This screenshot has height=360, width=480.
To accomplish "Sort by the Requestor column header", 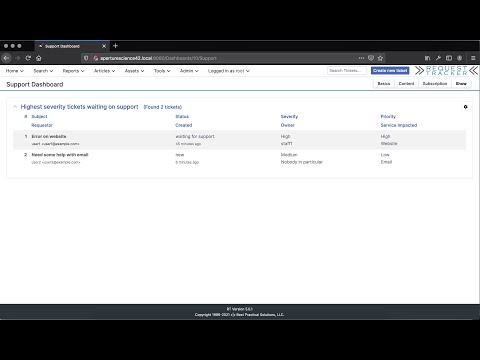I will click(42, 125).
